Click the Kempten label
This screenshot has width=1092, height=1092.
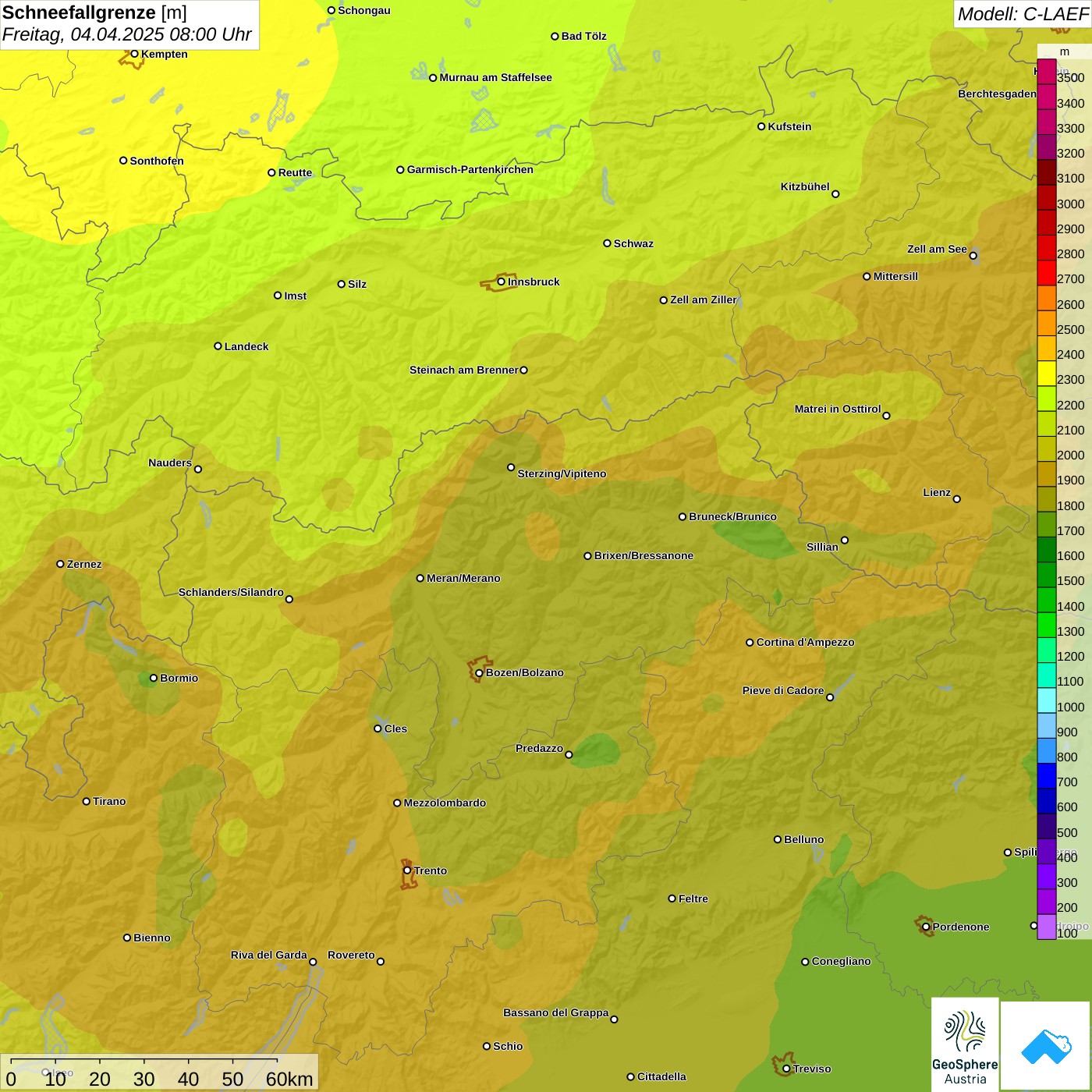click(x=165, y=54)
